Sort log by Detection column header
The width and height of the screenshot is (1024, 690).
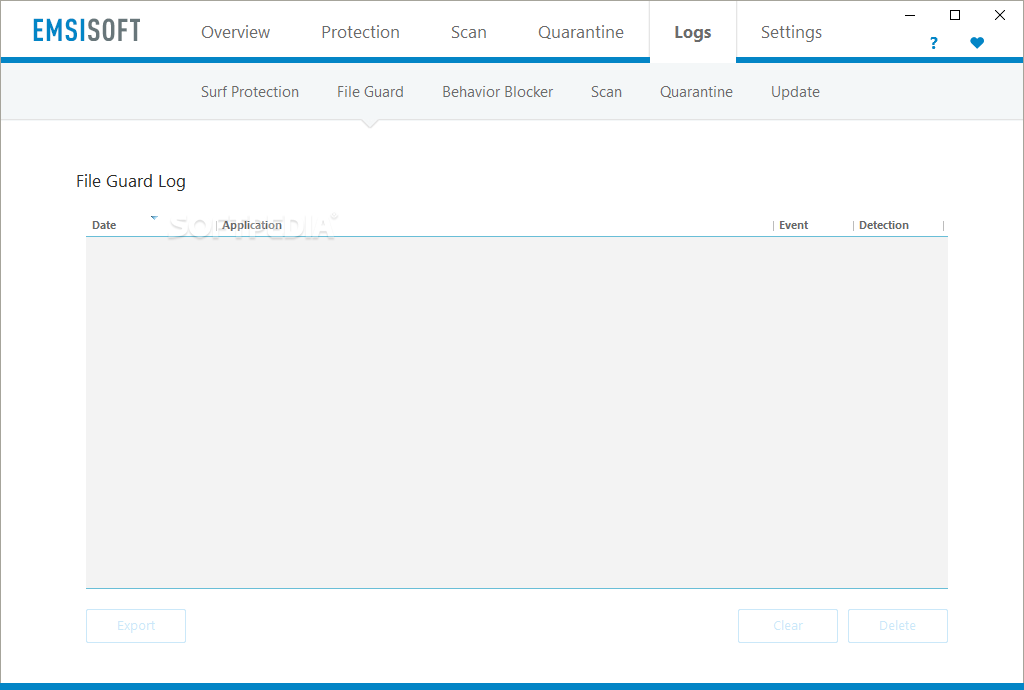[x=884, y=225]
